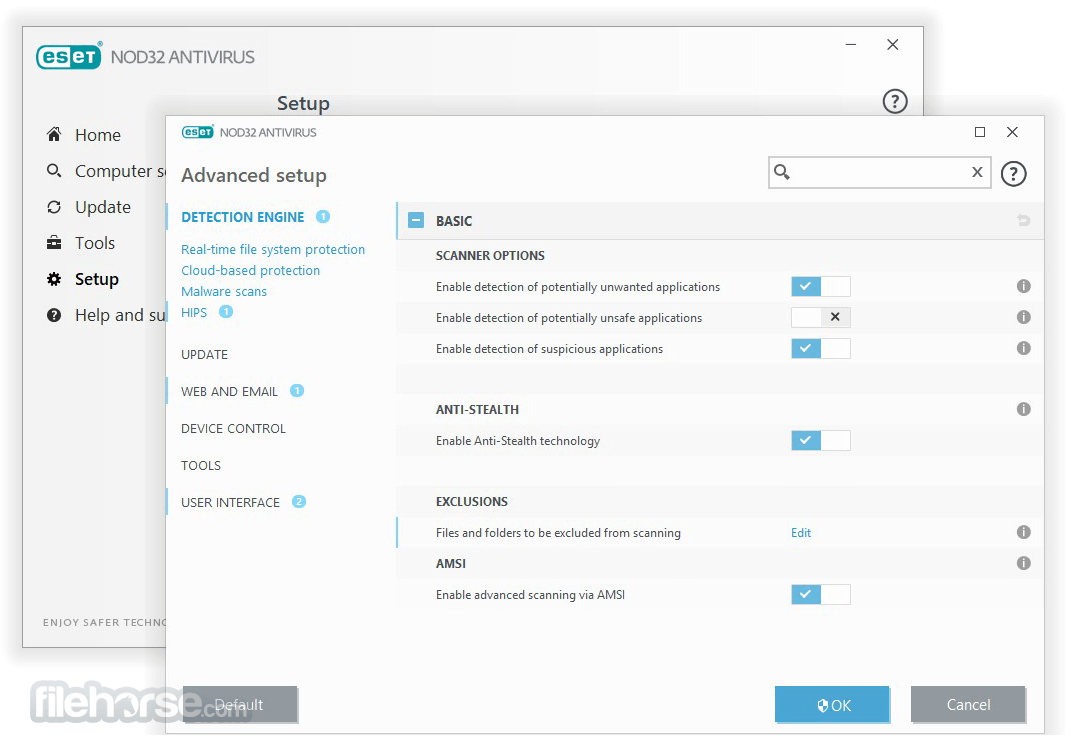This screenshot has height=753, width=1075.
Task: Open Tools in the main window sidebar
Action: pos(95,243)
